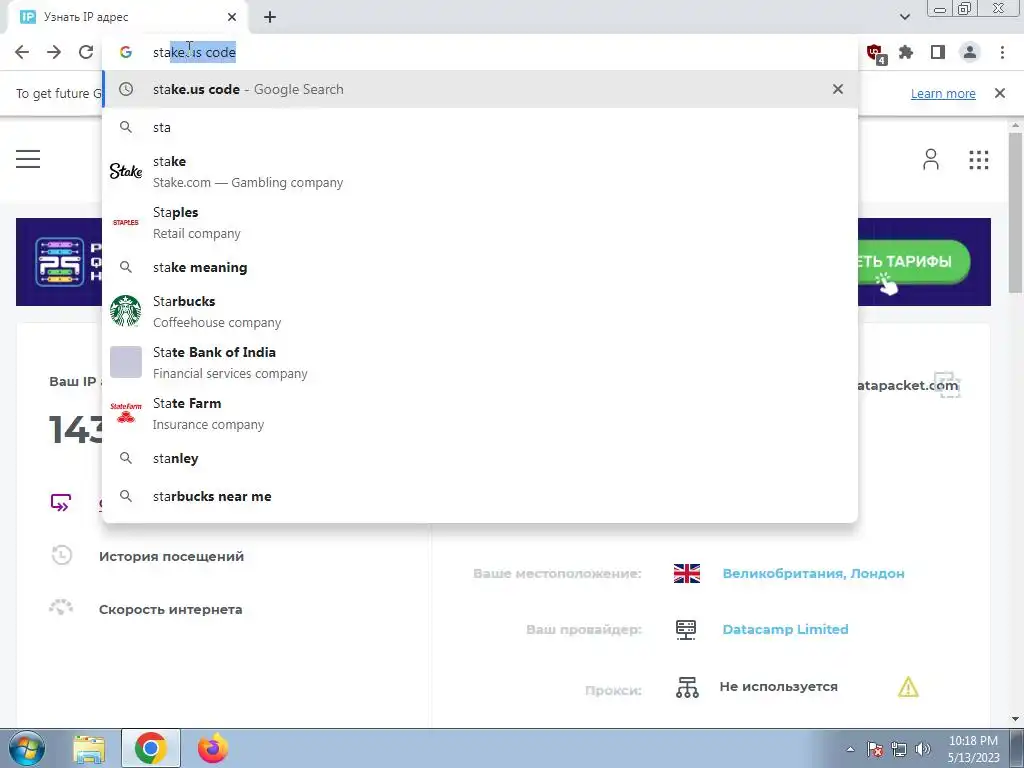Image resolution: width=1024 pixels, height=768 pixels.
Task: Click the volume speaker tray icon
Action: [x=923, y=749]
